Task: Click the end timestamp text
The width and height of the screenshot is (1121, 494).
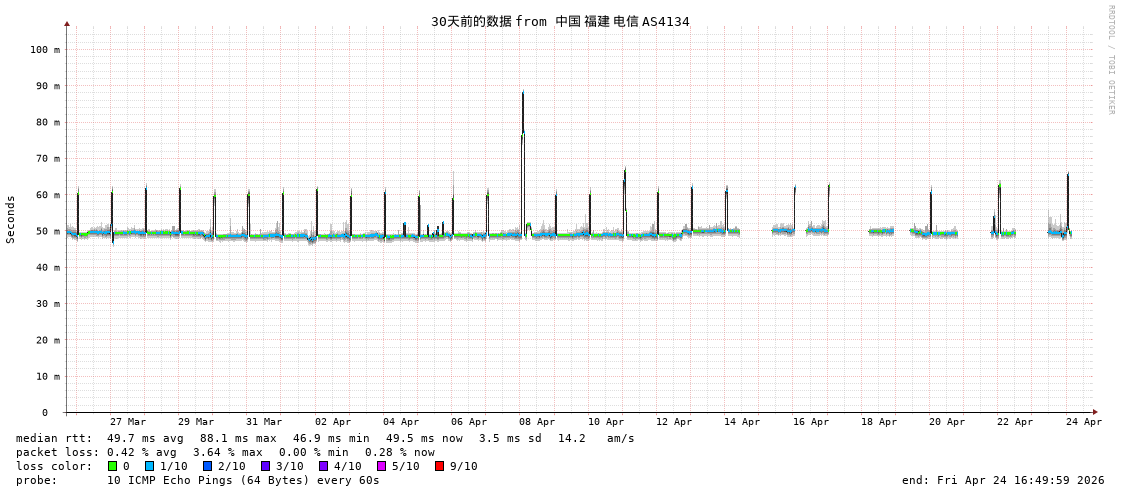Action: click(1003, 480)
